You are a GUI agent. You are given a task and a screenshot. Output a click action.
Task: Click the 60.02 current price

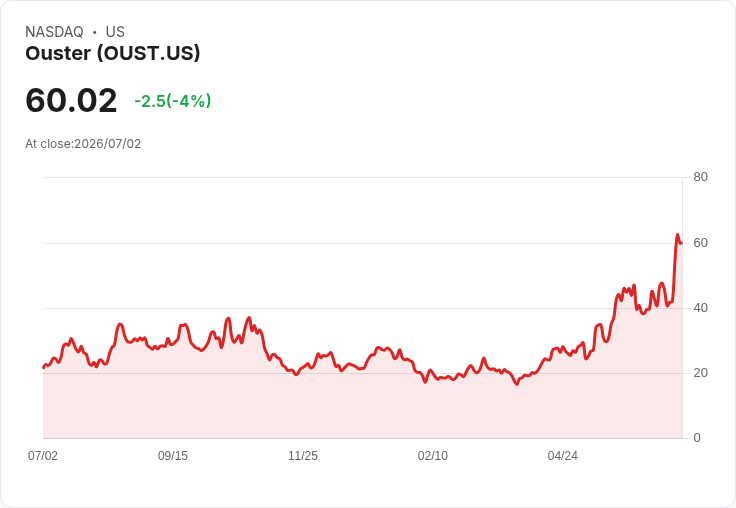(71, 100)
